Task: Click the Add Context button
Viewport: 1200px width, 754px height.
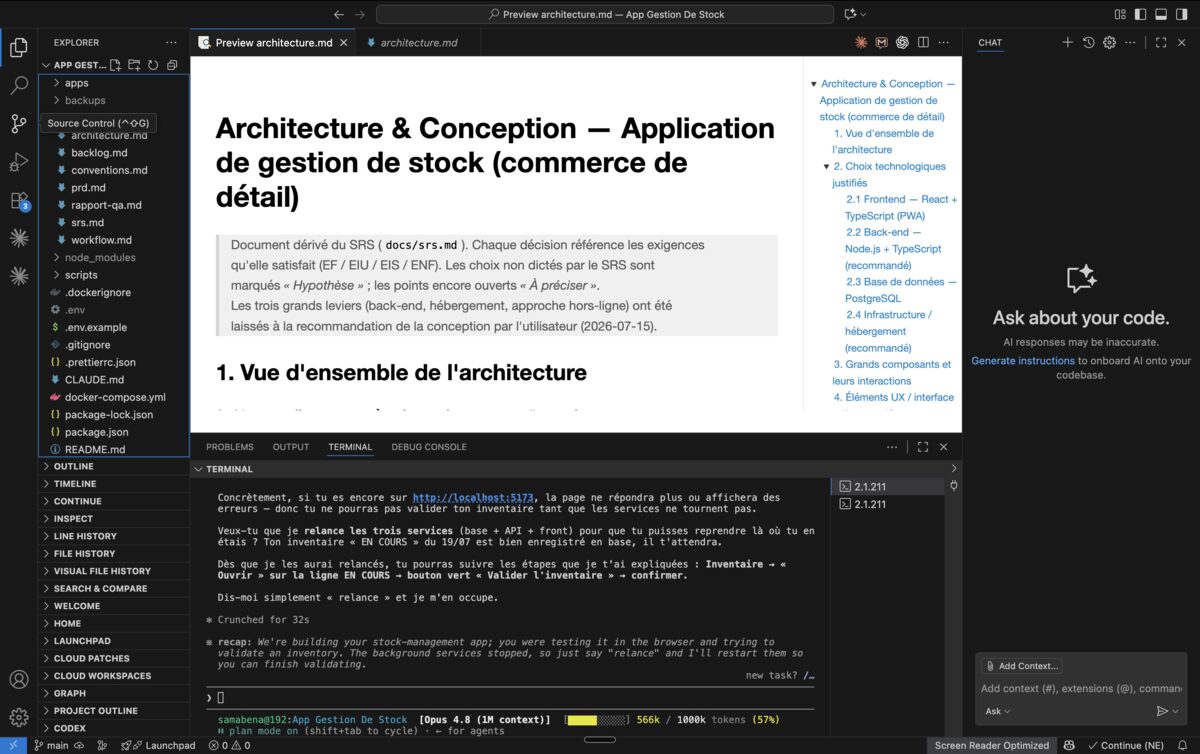Action: click(x=1021, y=666)
